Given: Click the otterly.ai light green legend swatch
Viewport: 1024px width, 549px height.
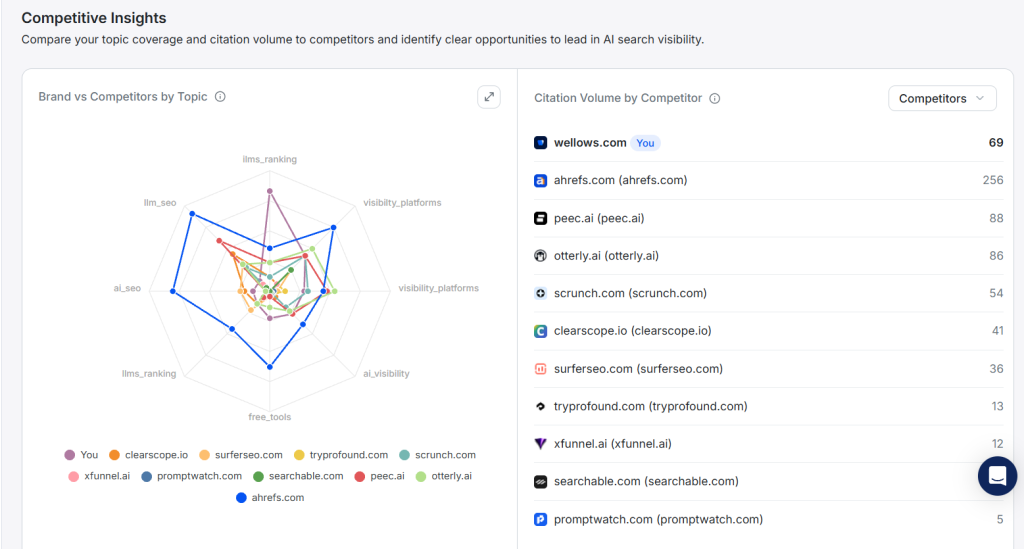Looking at the screenshot, I should (x=420, y=476).
